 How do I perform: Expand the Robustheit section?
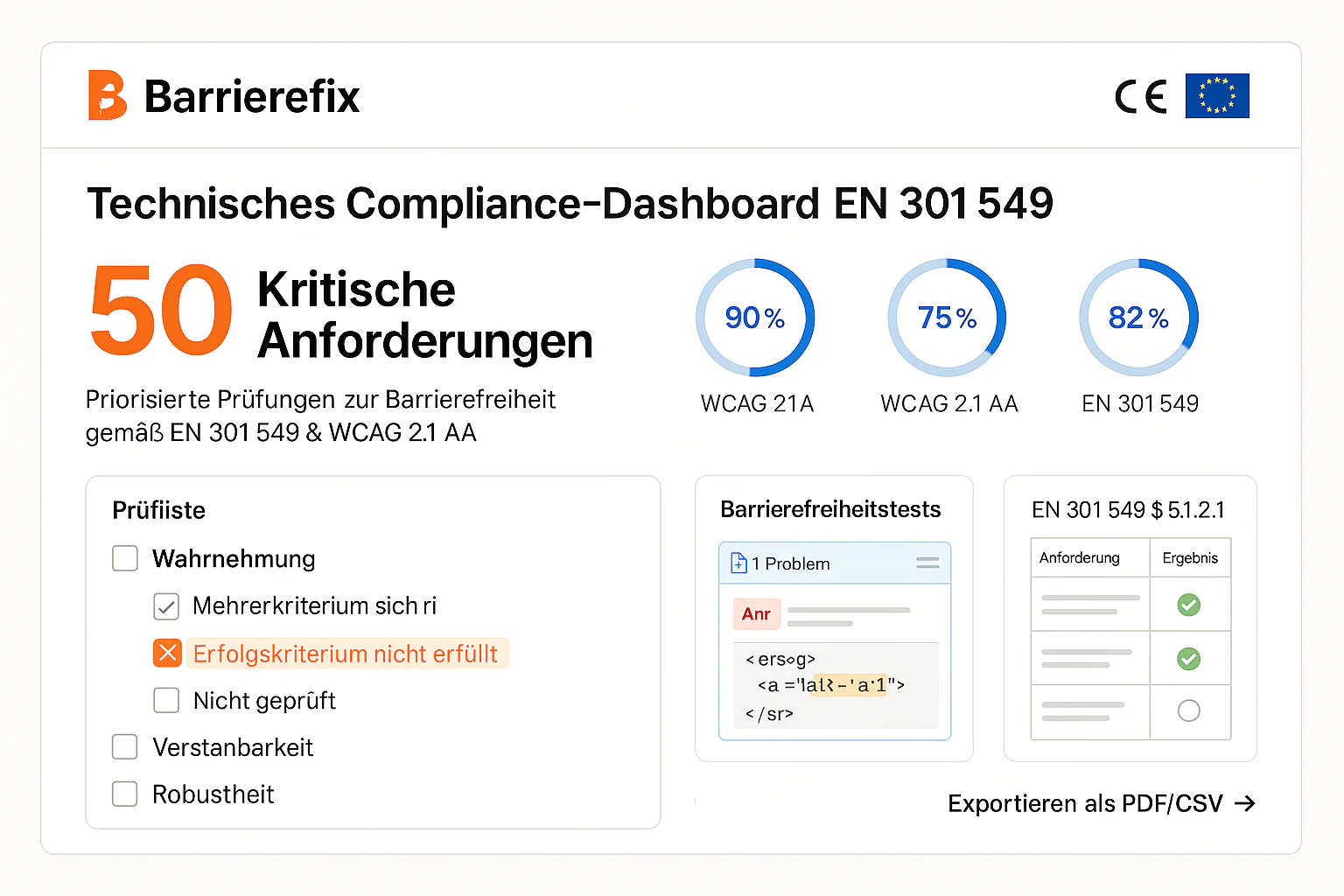tap(124, 794)
